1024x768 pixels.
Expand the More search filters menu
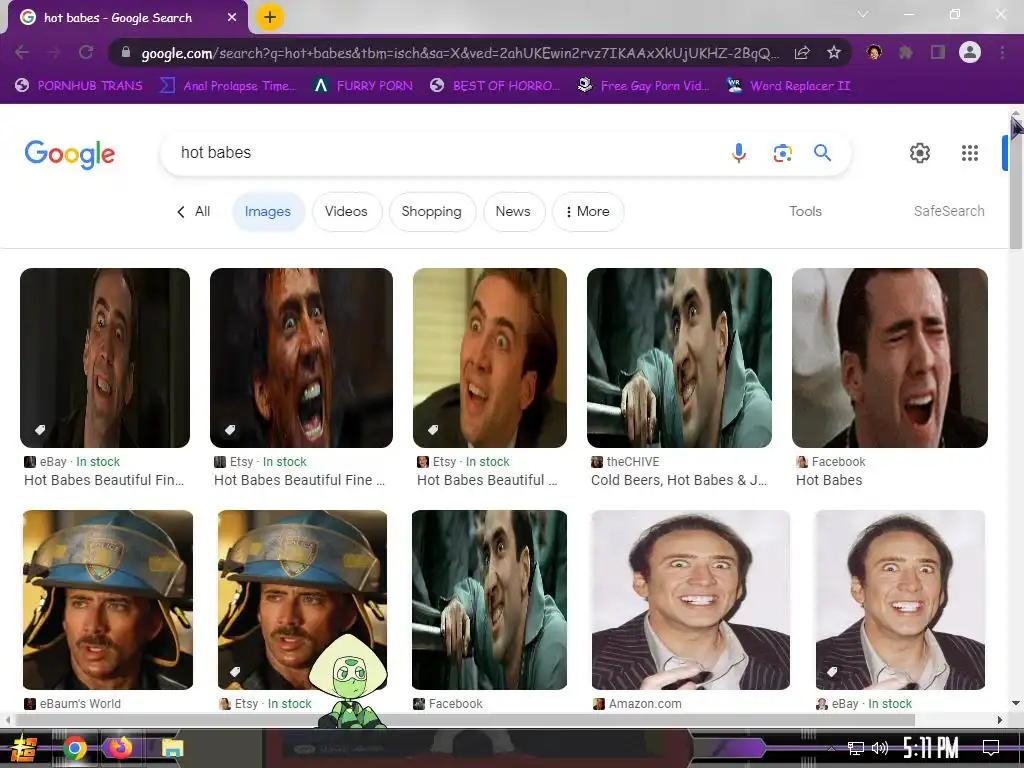coord(588,212)
